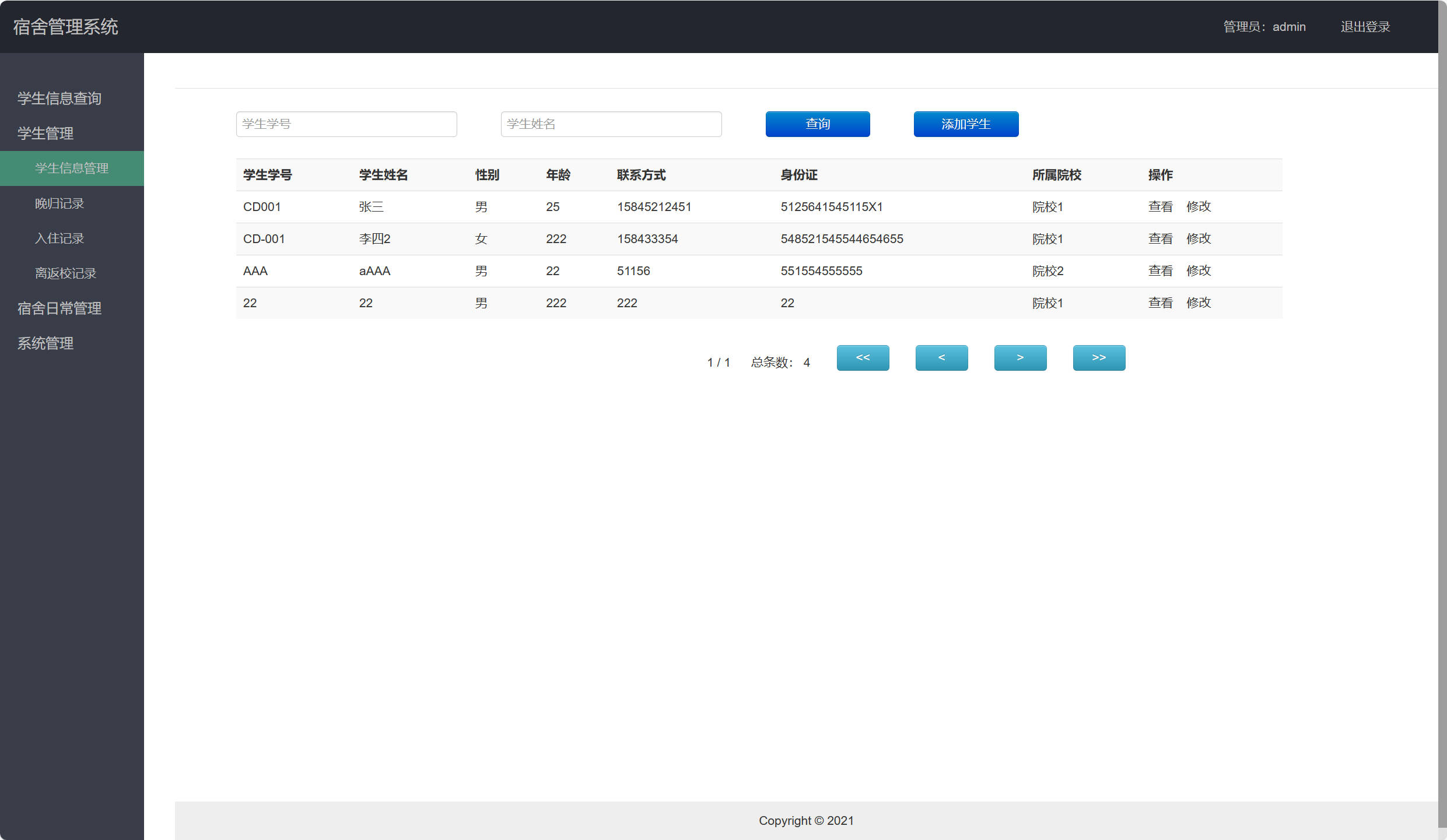Expand the 学生管理 sidebar section
The height and width of the screenshot is (840, 1447).
tap(45, 133)
